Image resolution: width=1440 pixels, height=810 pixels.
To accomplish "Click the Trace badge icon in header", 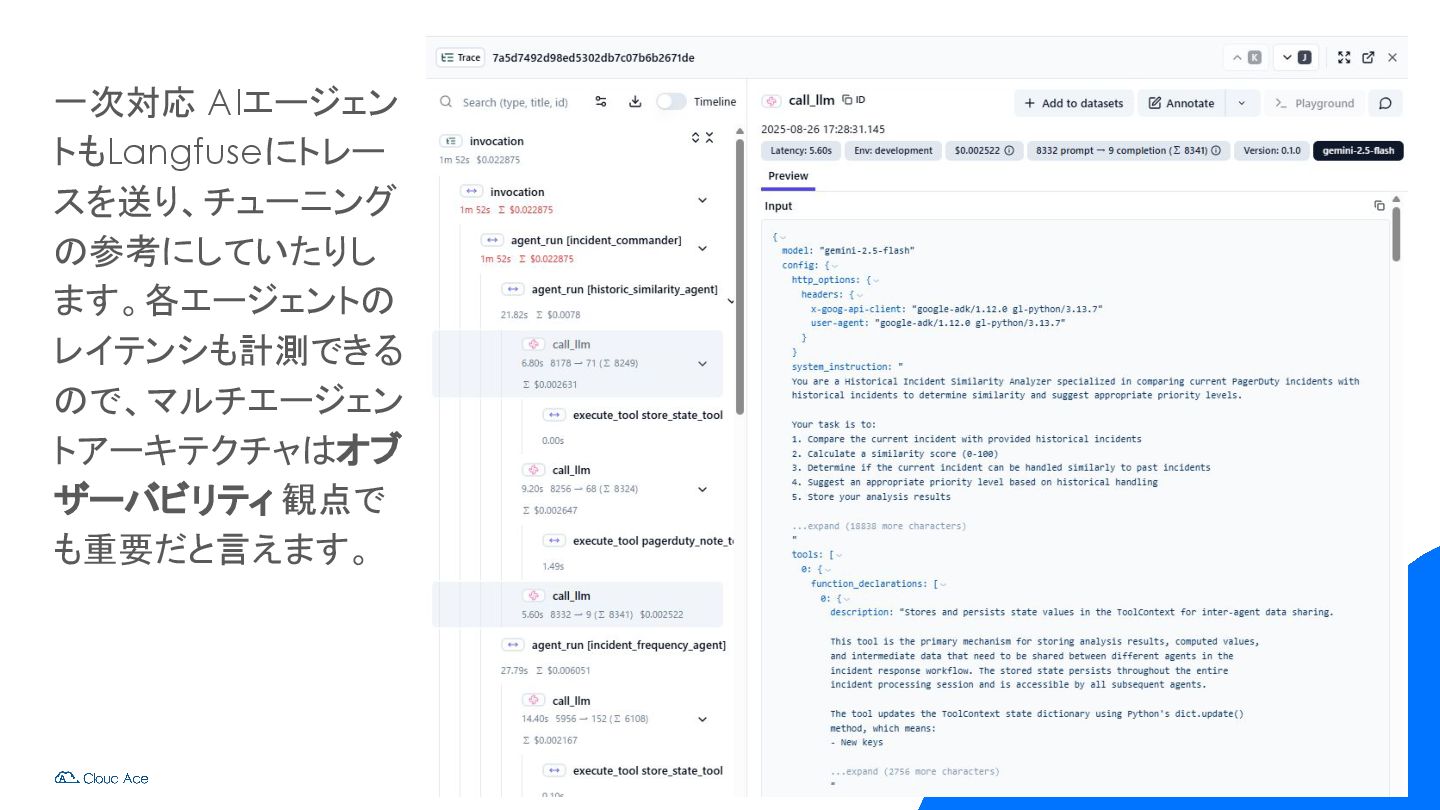I will pos(461,58).
